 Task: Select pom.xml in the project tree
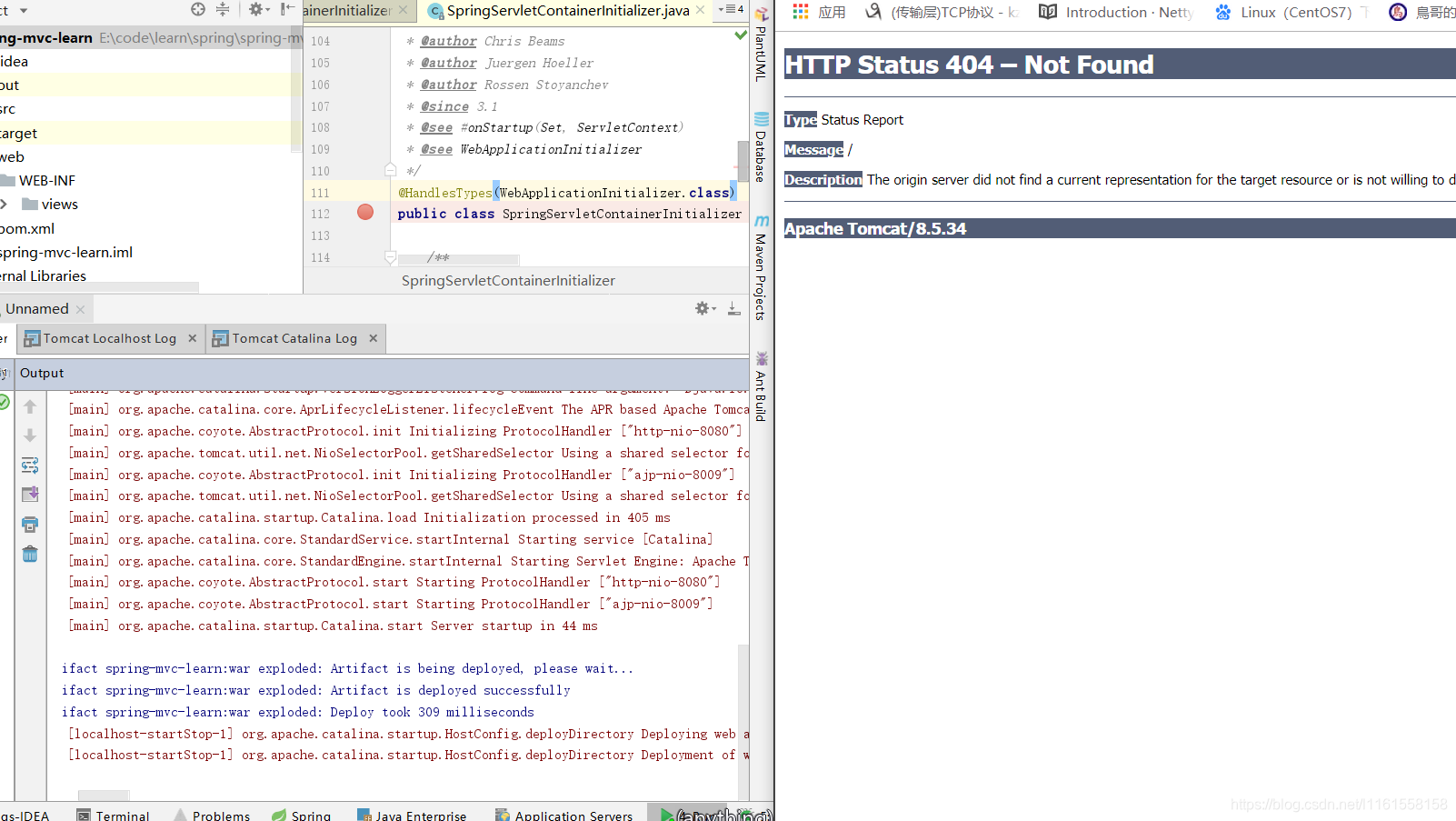pyautogui.click(x=27, y=228)
